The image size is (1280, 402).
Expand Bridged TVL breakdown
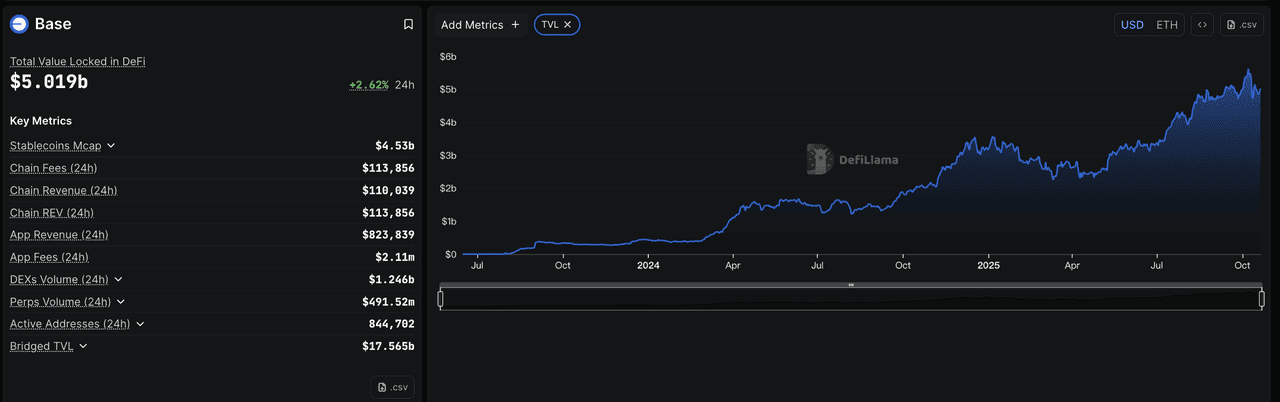[x=83, y=346]
